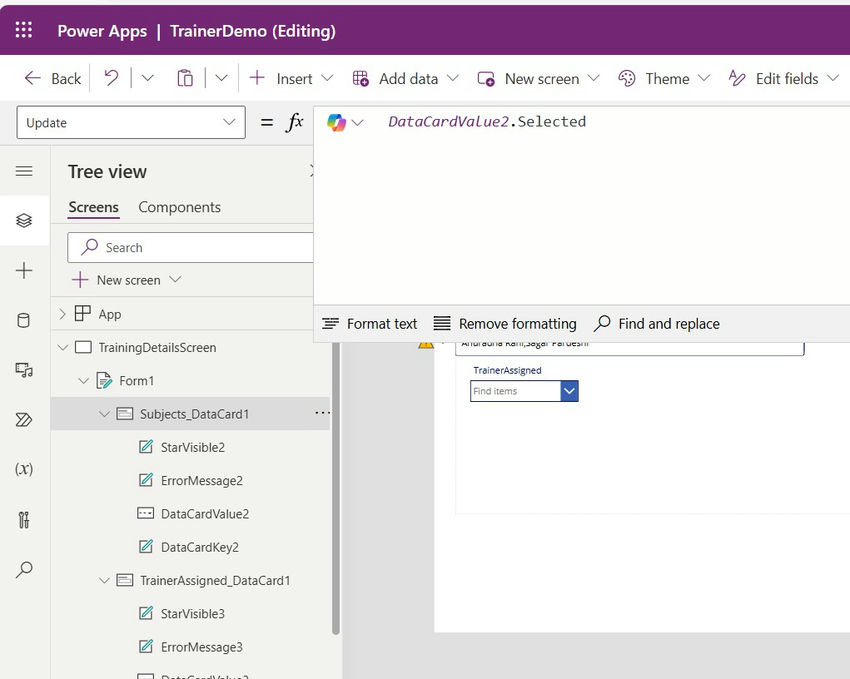
Task: Open the Variables (x) pane
Action: (24, 469)
